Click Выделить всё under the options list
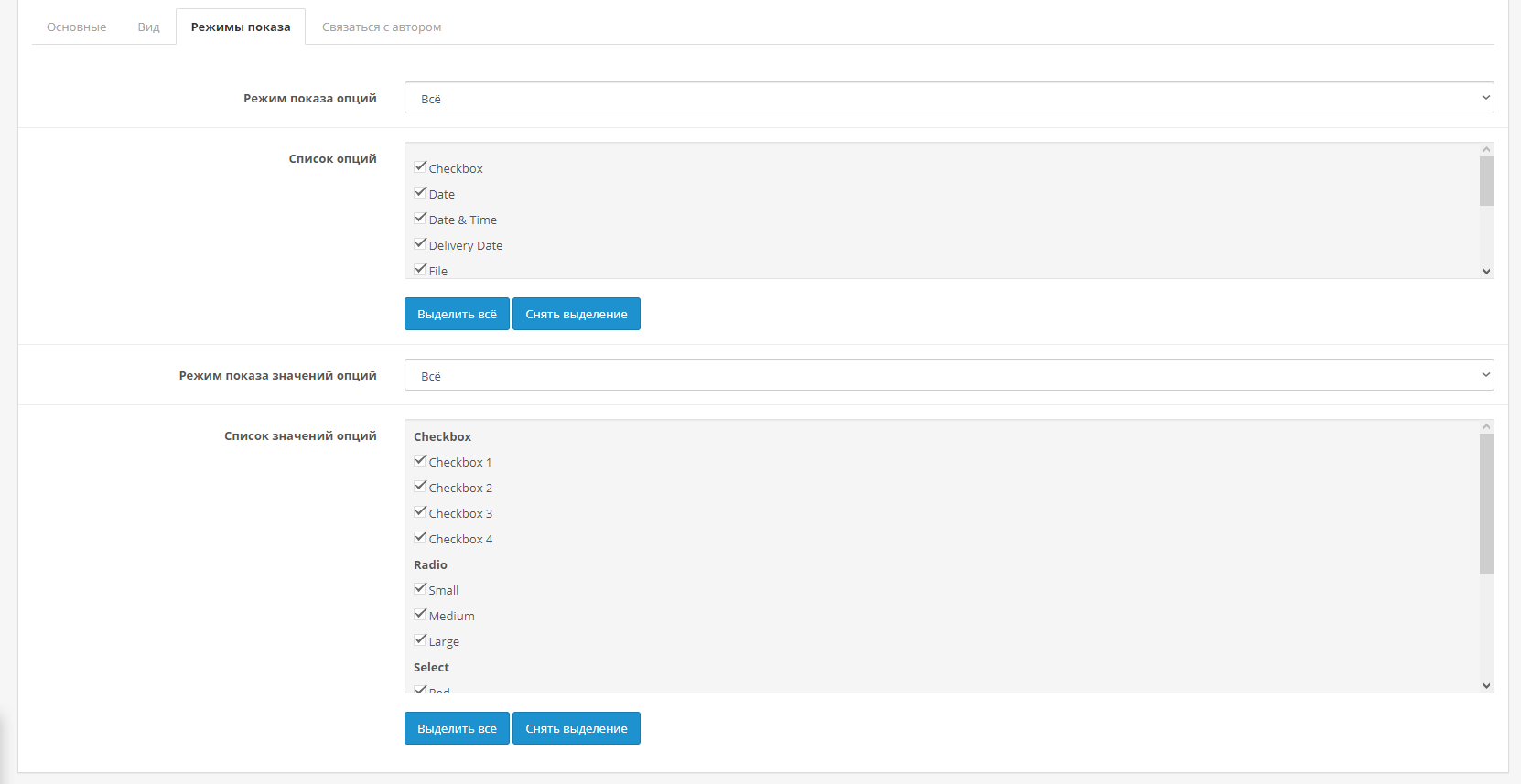This screenshot has width=1521, height=784. coord(457,314)
